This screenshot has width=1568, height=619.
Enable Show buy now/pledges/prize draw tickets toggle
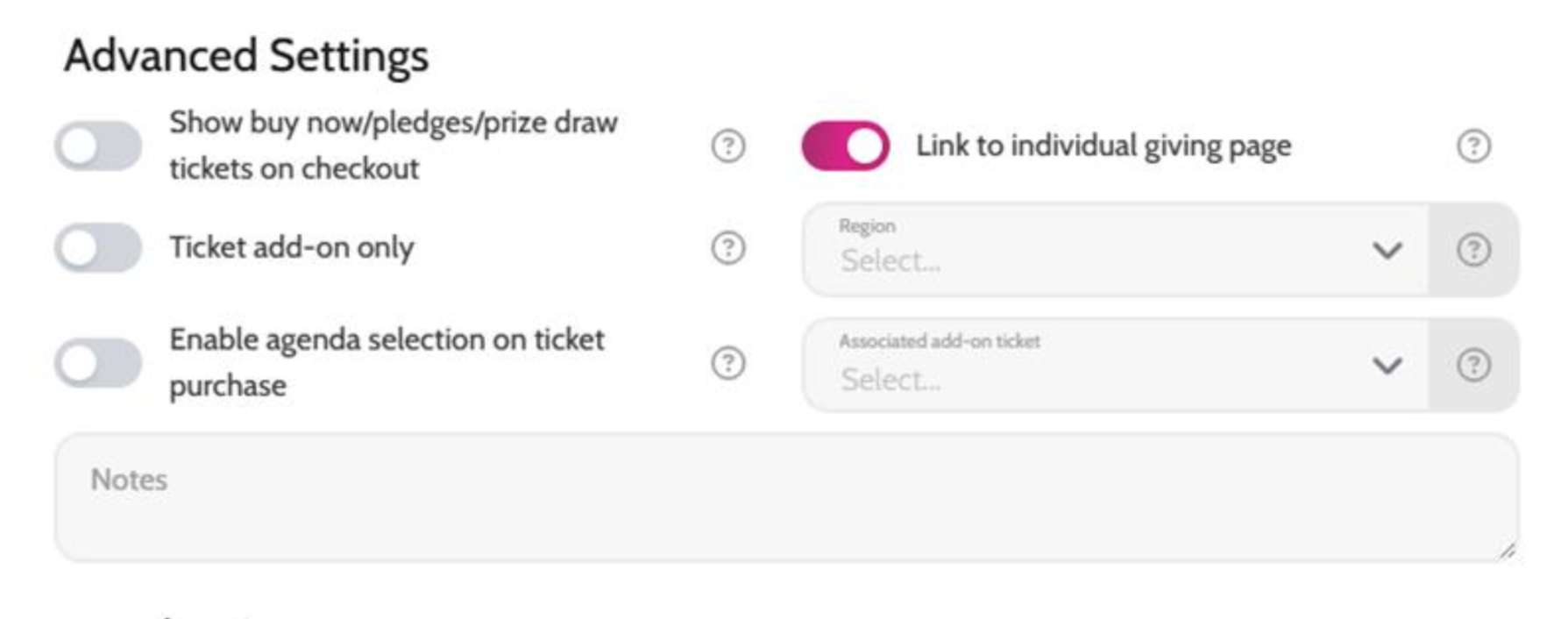click(x=98, y=146)
